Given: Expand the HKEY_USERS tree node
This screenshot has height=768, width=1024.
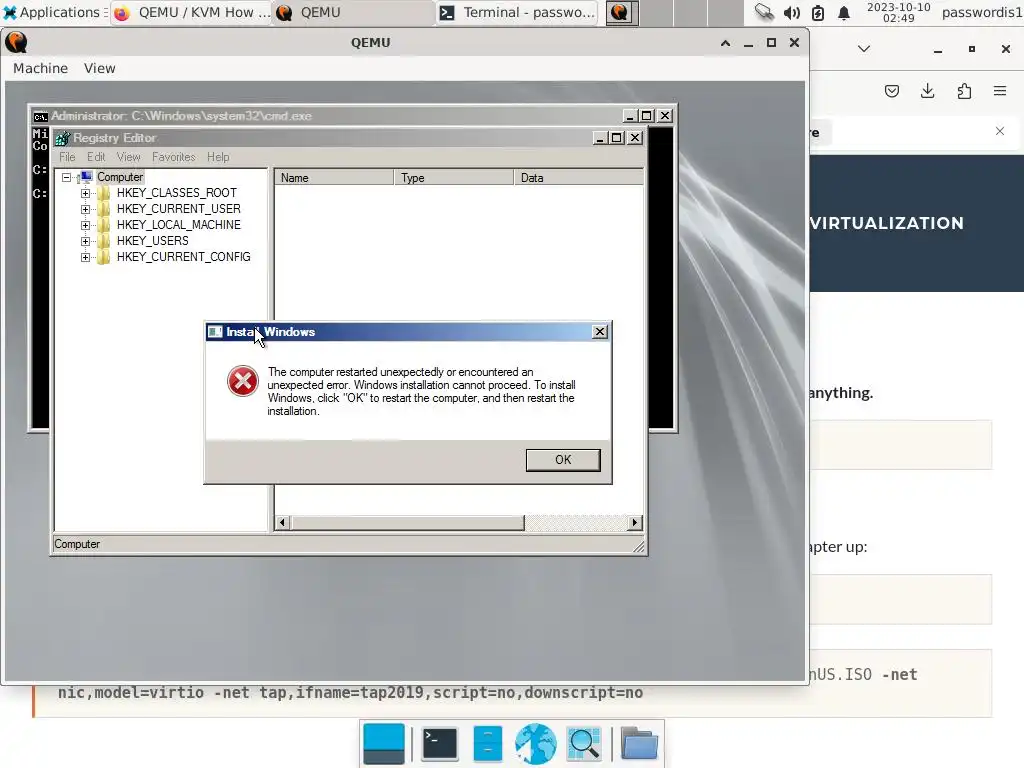Looking at the screenshot, I should coord(85,241).
